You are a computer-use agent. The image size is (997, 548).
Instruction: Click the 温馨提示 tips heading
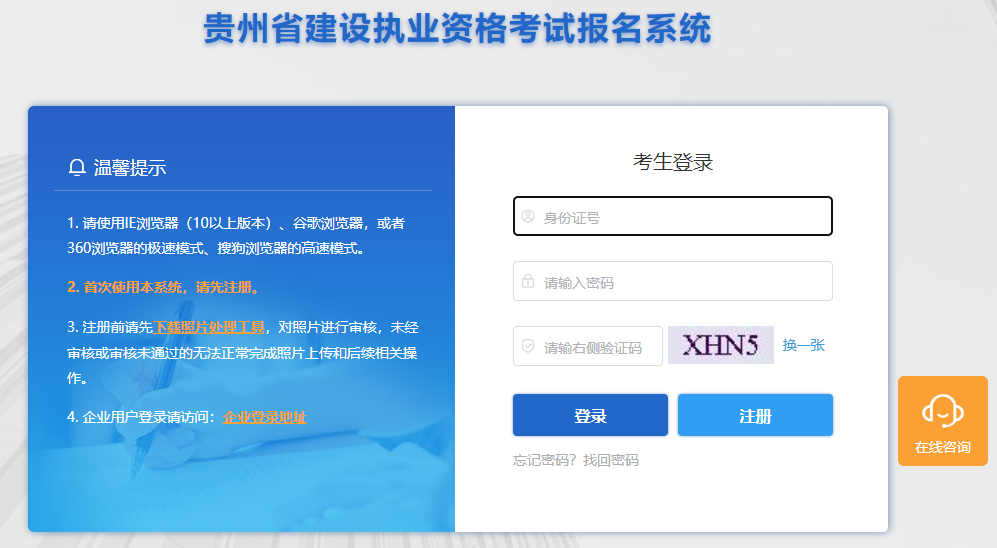coord(130,168)
